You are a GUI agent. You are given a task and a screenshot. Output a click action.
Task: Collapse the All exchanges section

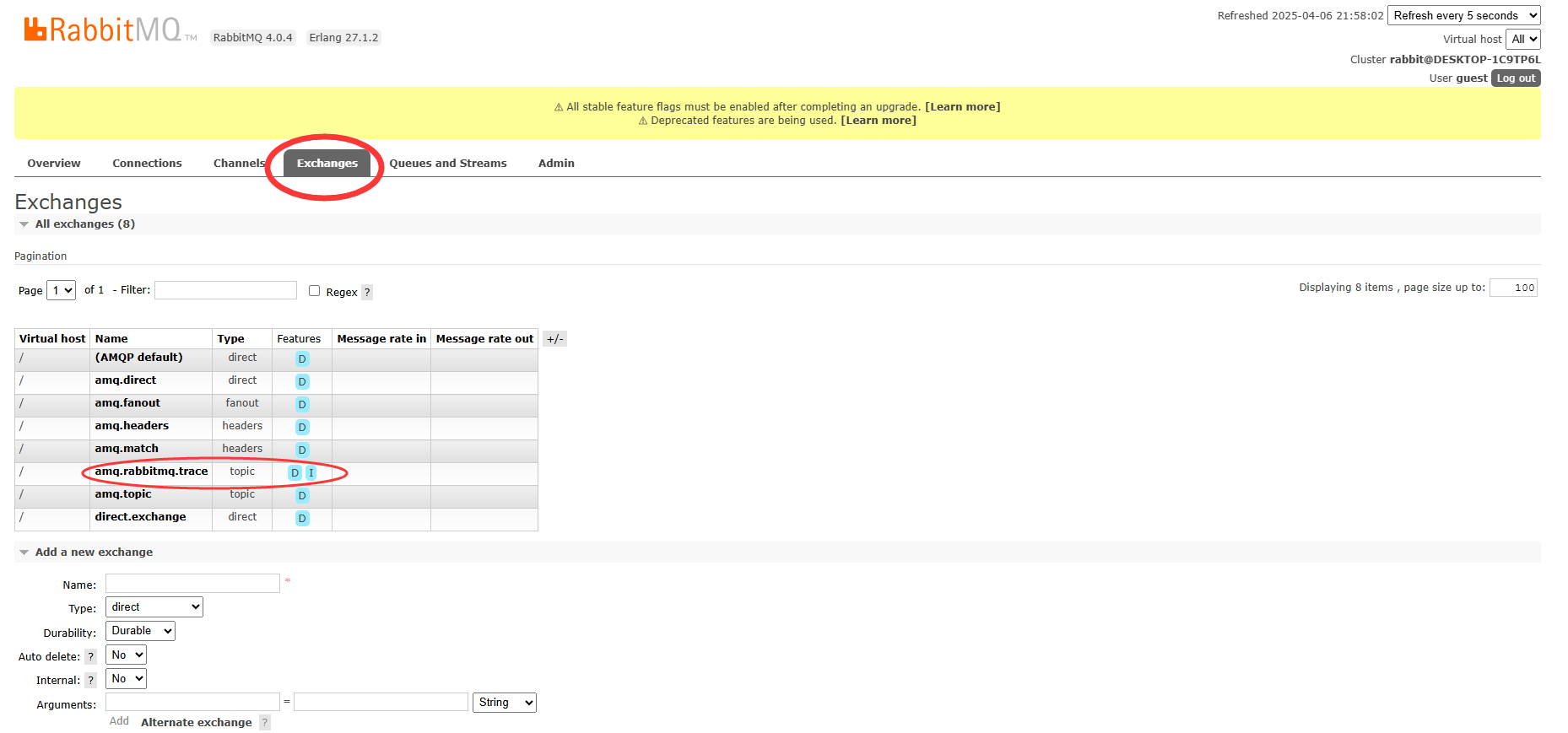(x=84, y=224)
